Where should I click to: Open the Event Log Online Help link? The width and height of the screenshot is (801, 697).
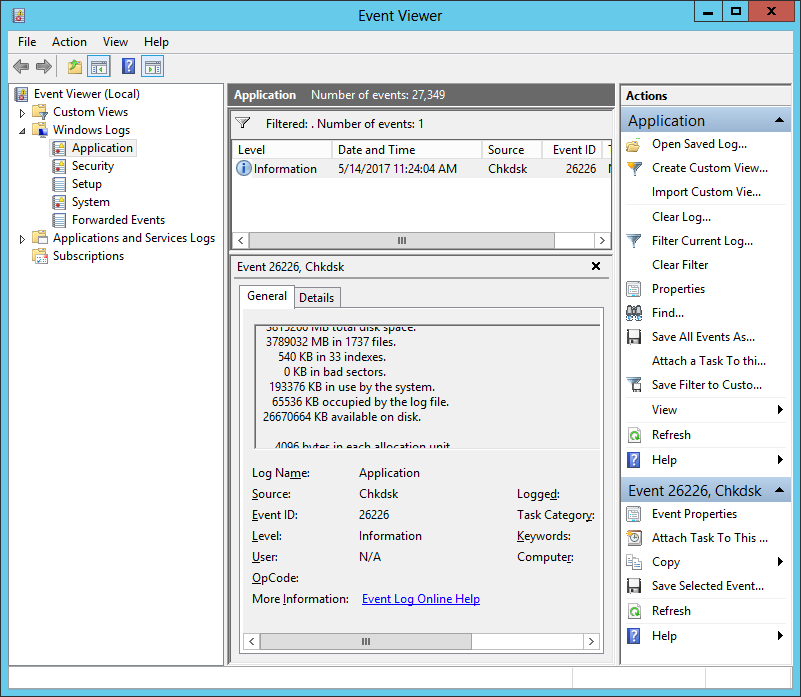click(x=420, y=599)
